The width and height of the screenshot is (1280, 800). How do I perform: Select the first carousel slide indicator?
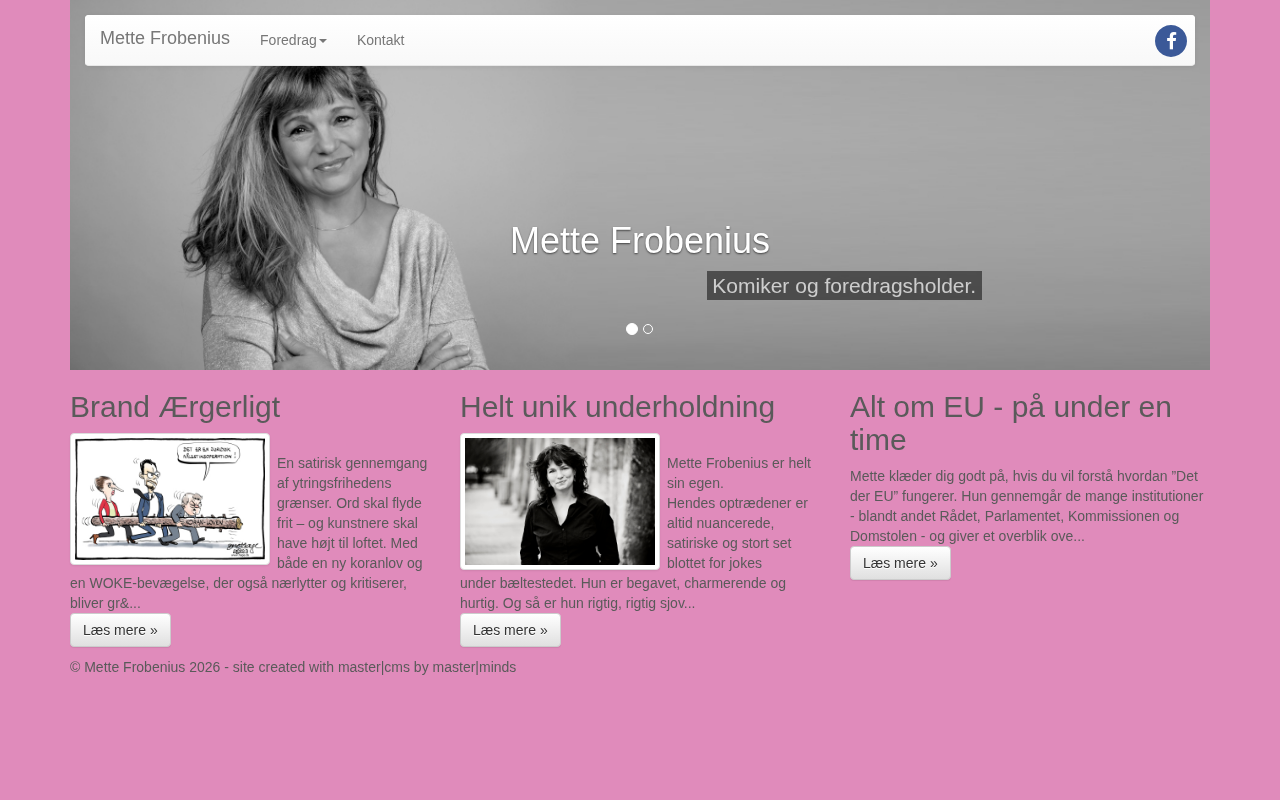click(632, 329)
